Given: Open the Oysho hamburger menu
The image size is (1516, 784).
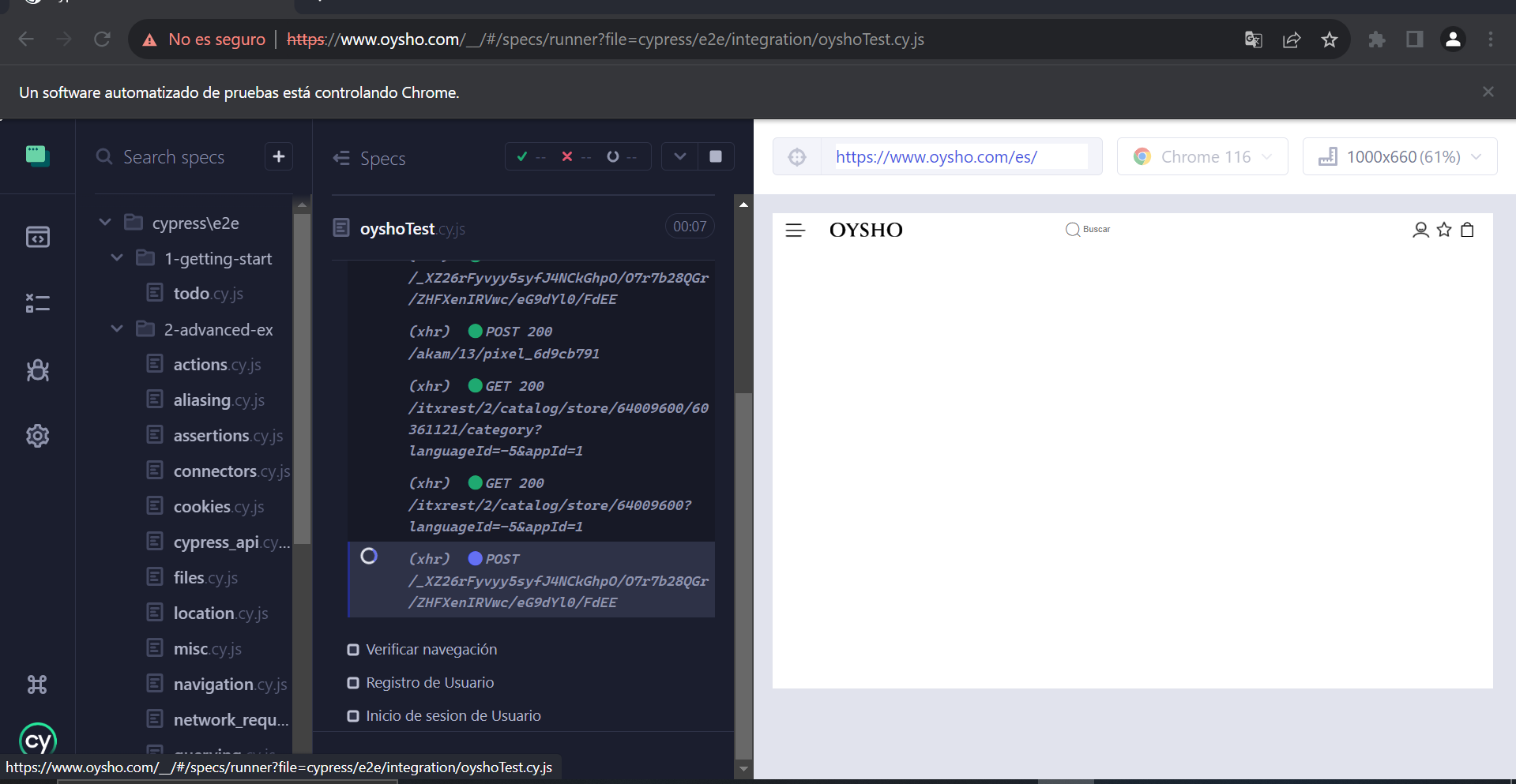Looking at the screenshot, I should [x=795, y=230].
